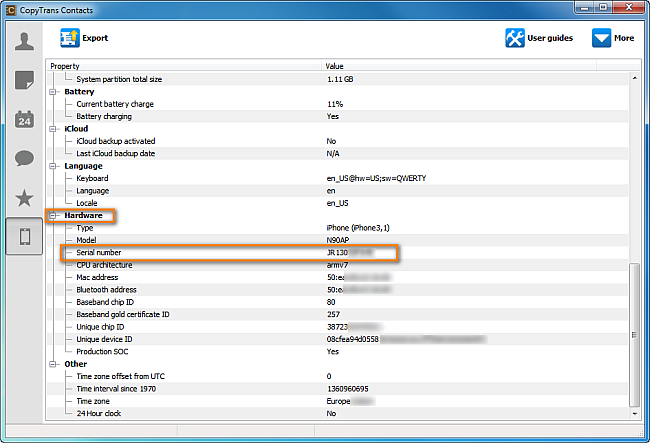The height and width of the screenshot is (443, 650).
Task: Select the CPU architecture row
Action: (338, 265)
